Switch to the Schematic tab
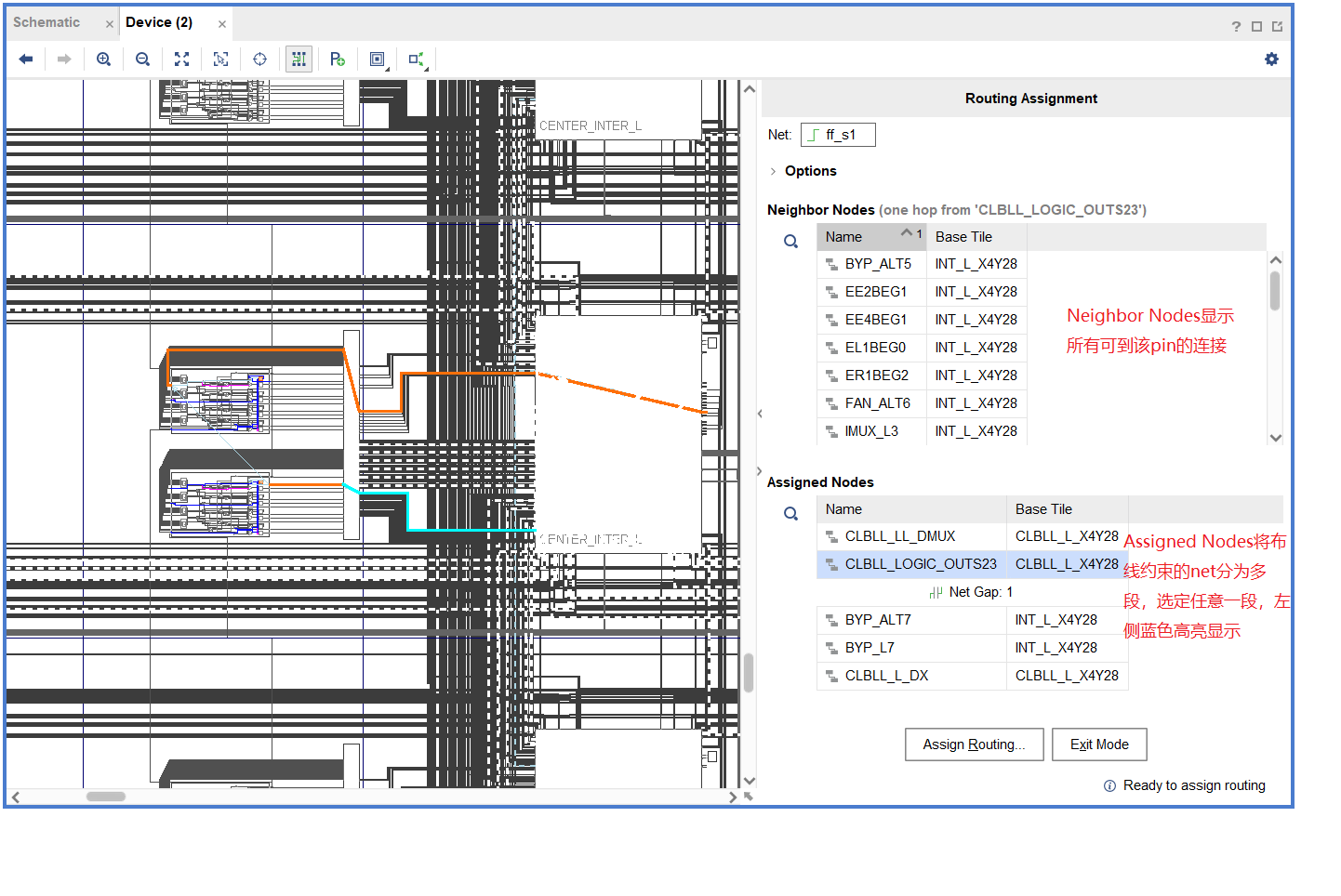This screenshot has width=1341, height=896. pyautogui.click(x=46, y=22)
